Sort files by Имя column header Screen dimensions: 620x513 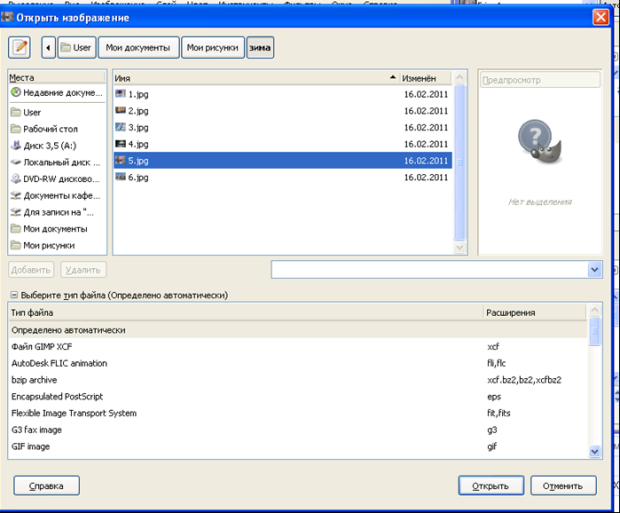250,77
